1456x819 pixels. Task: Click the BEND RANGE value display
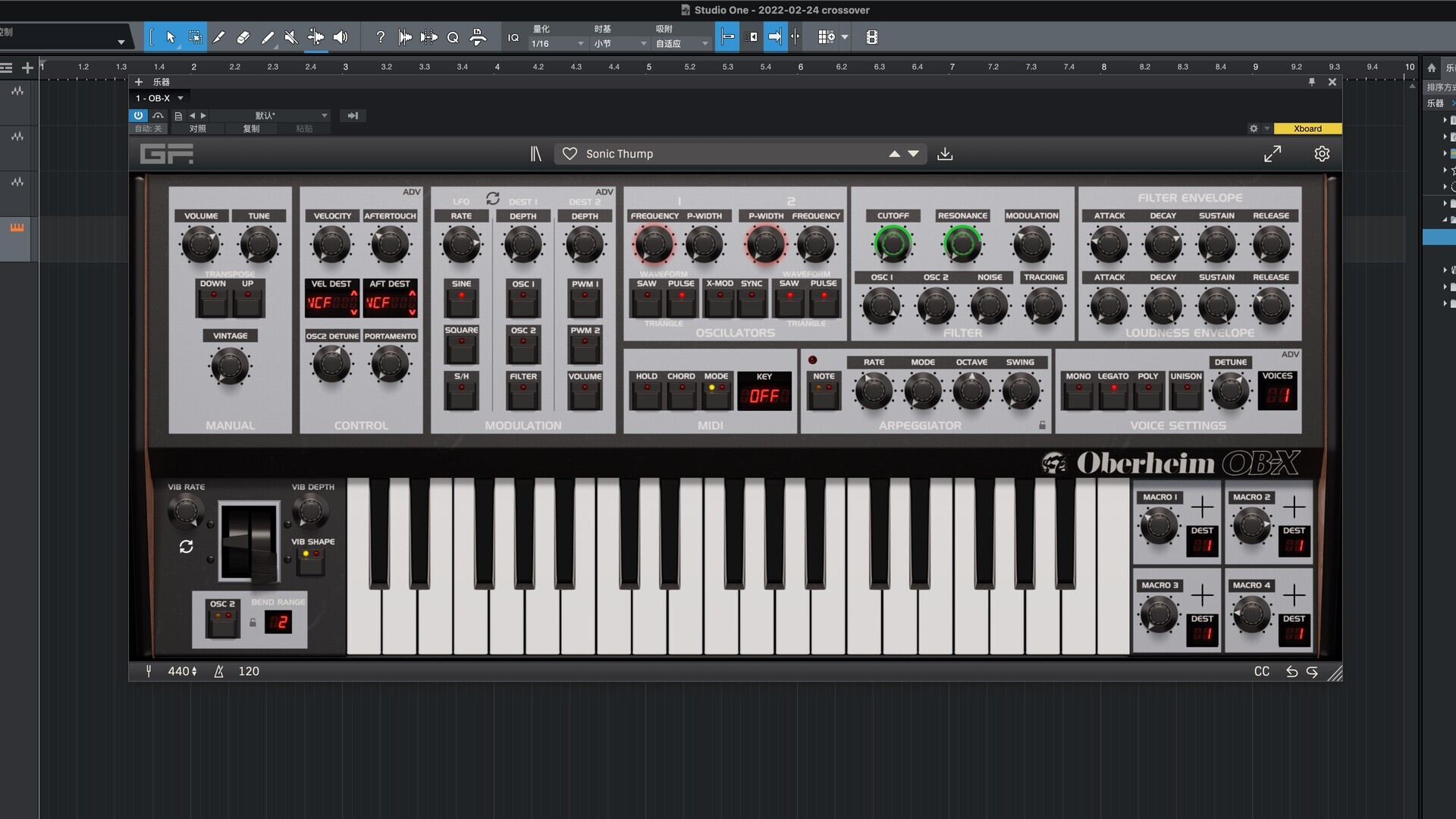pyautogui.click(x=278, y=623)
